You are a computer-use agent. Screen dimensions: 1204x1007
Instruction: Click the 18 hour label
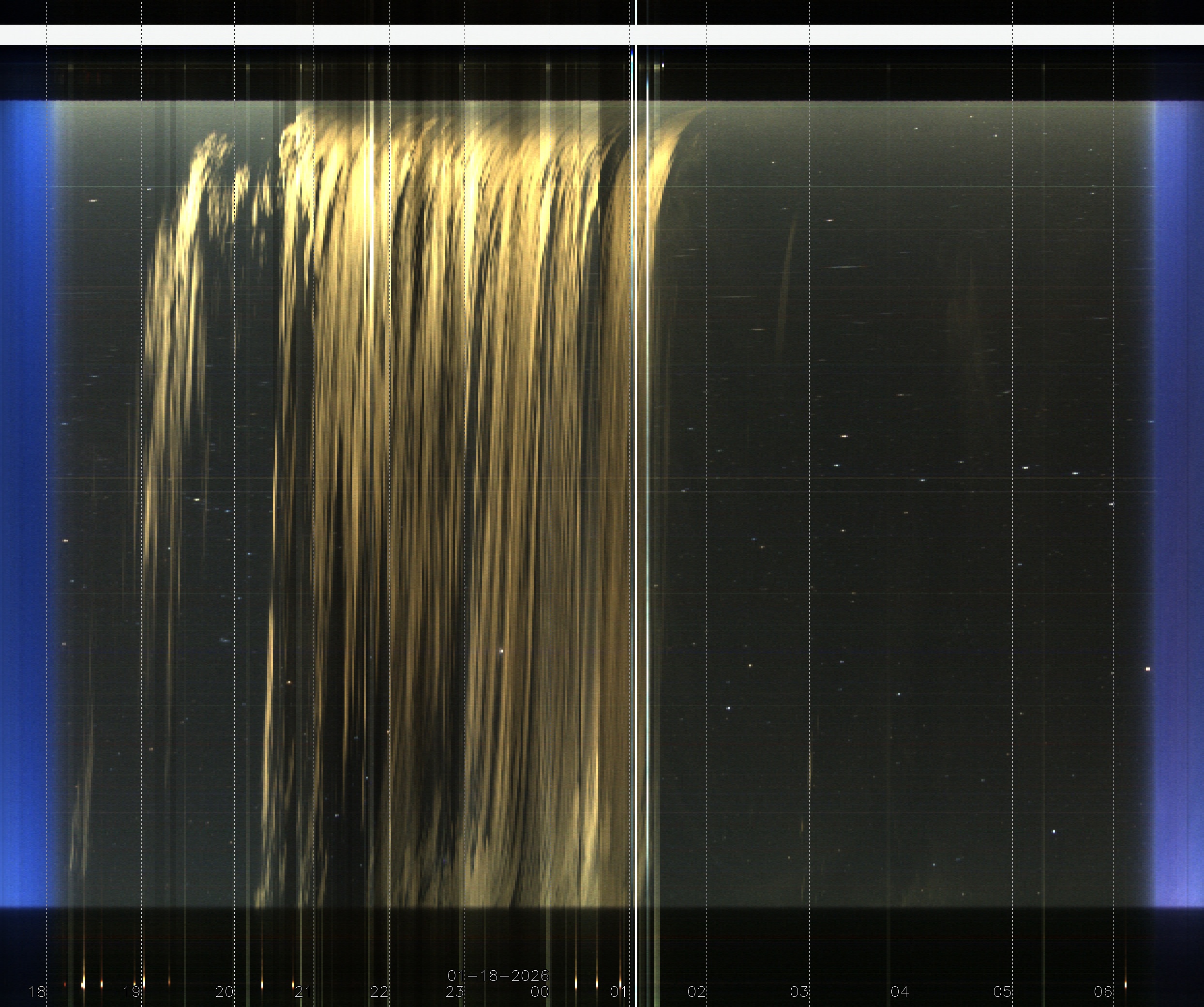[x=37, y=992]
